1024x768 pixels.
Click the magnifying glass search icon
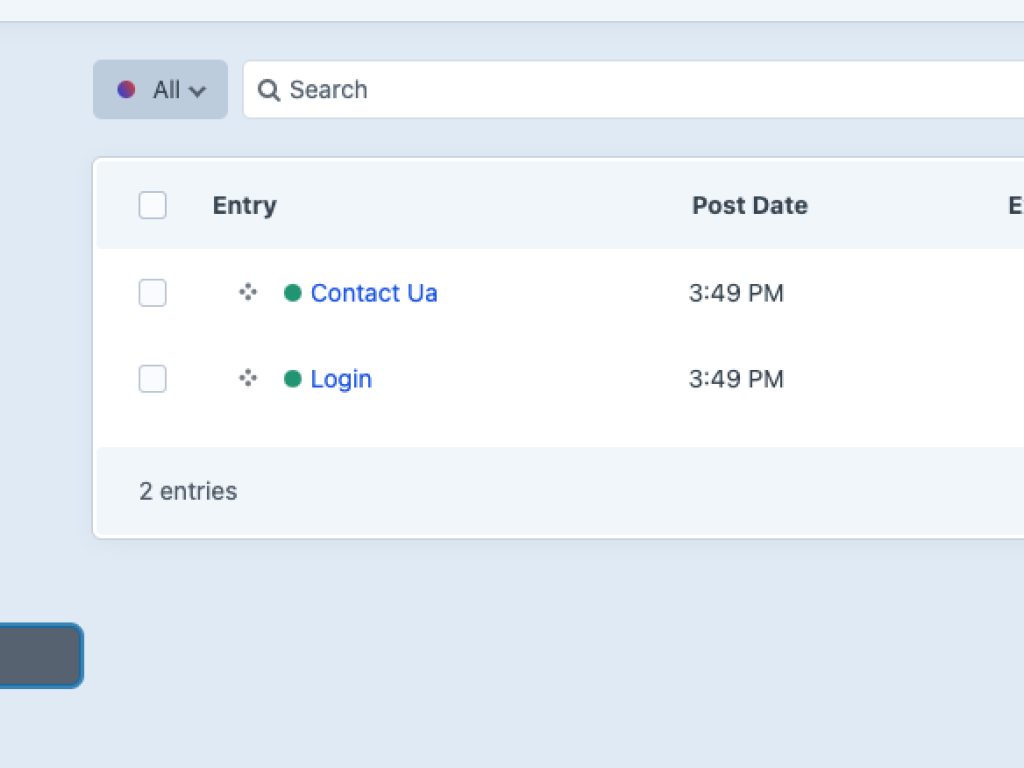coord(268,90)
